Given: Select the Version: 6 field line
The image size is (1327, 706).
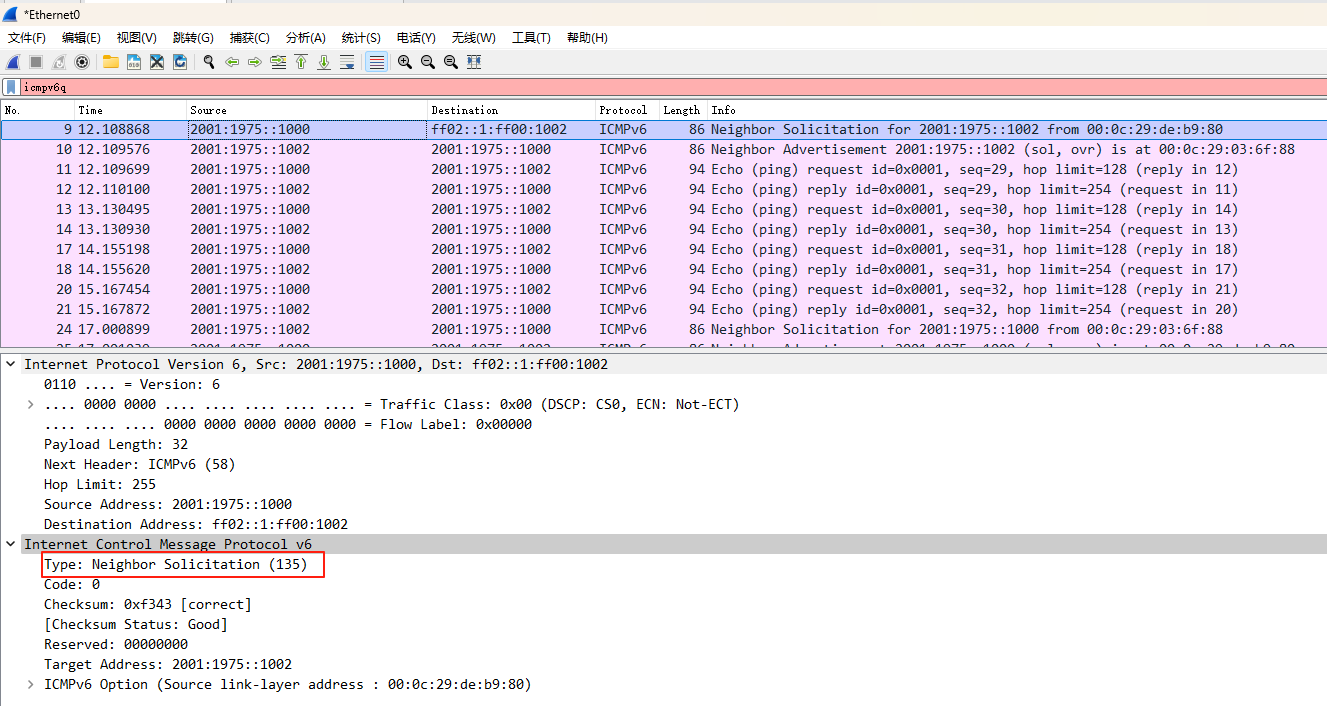Looking at the screenshot, I should pyautogui.click(x=132, y=384).
